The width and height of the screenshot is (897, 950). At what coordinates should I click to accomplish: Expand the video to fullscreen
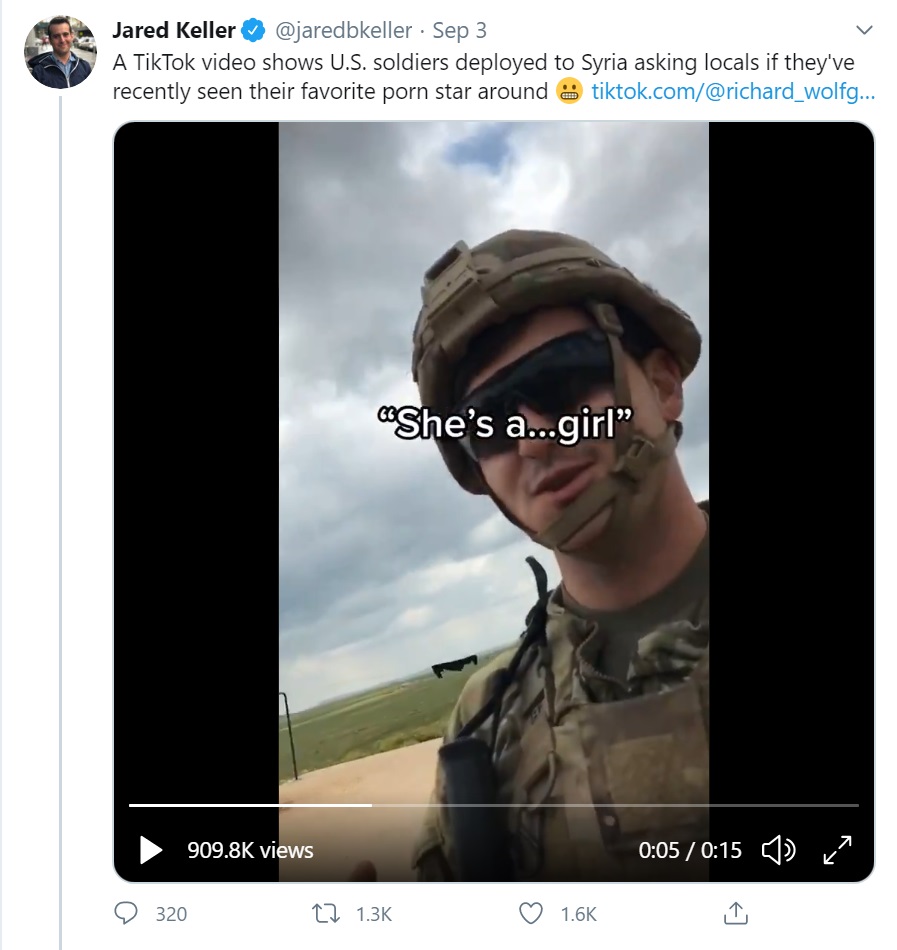tap(837, 851)
